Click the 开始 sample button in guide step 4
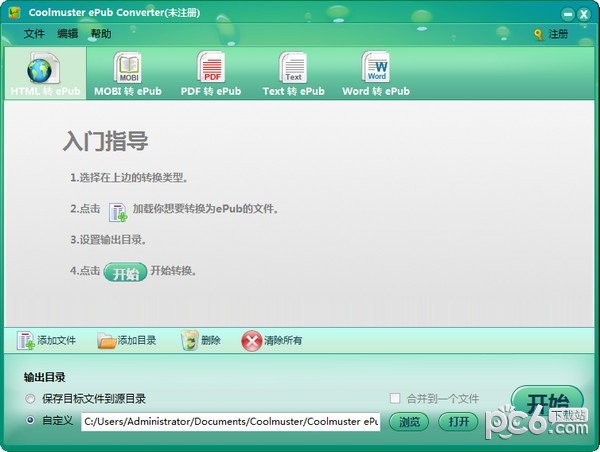 pyautogui.click(x=125, y=272)
